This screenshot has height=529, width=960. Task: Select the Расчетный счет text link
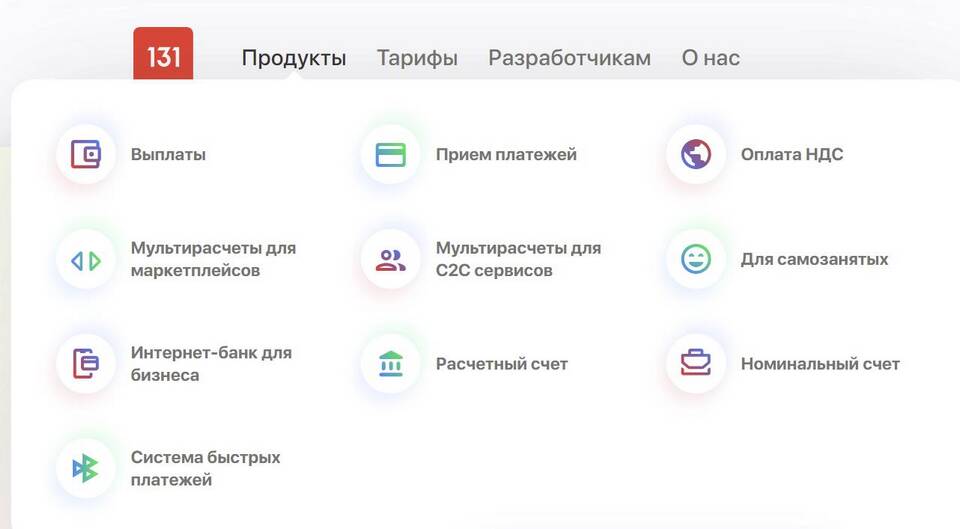(501, 364)
